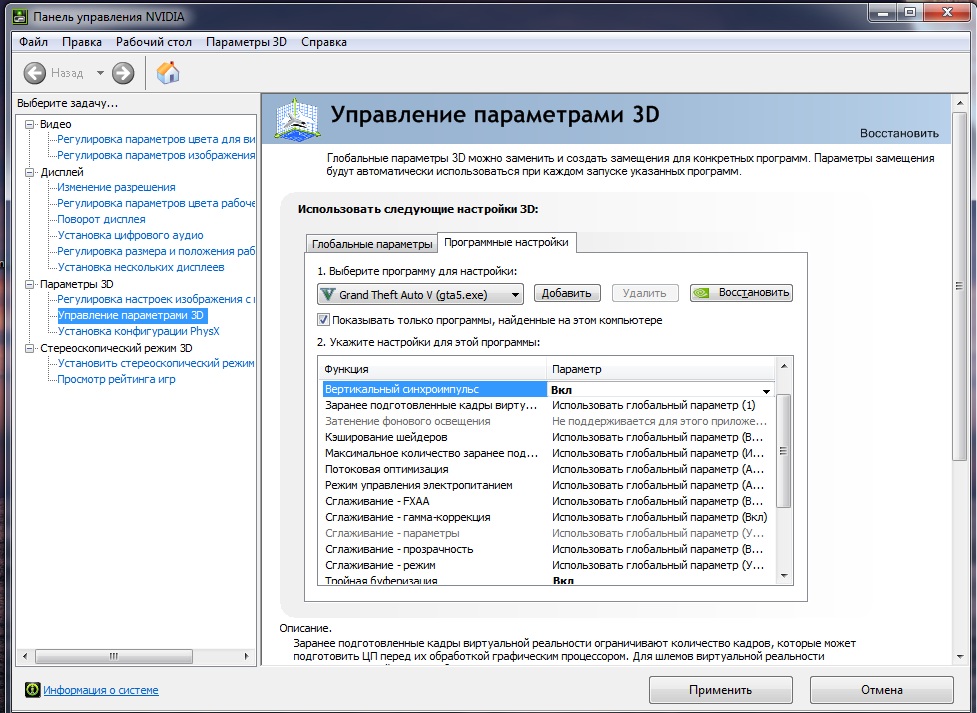
Task: Click the Отмена button
Action: (x=882, y=690)
